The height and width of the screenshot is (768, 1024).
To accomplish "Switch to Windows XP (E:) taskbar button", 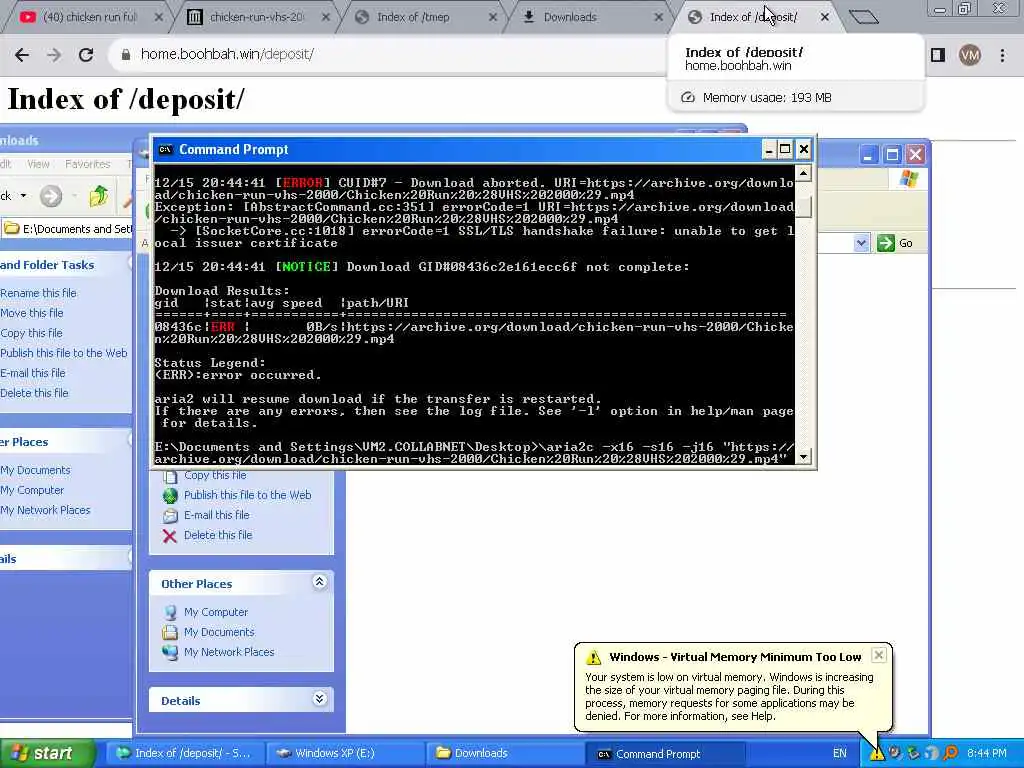I will (345, 753).
